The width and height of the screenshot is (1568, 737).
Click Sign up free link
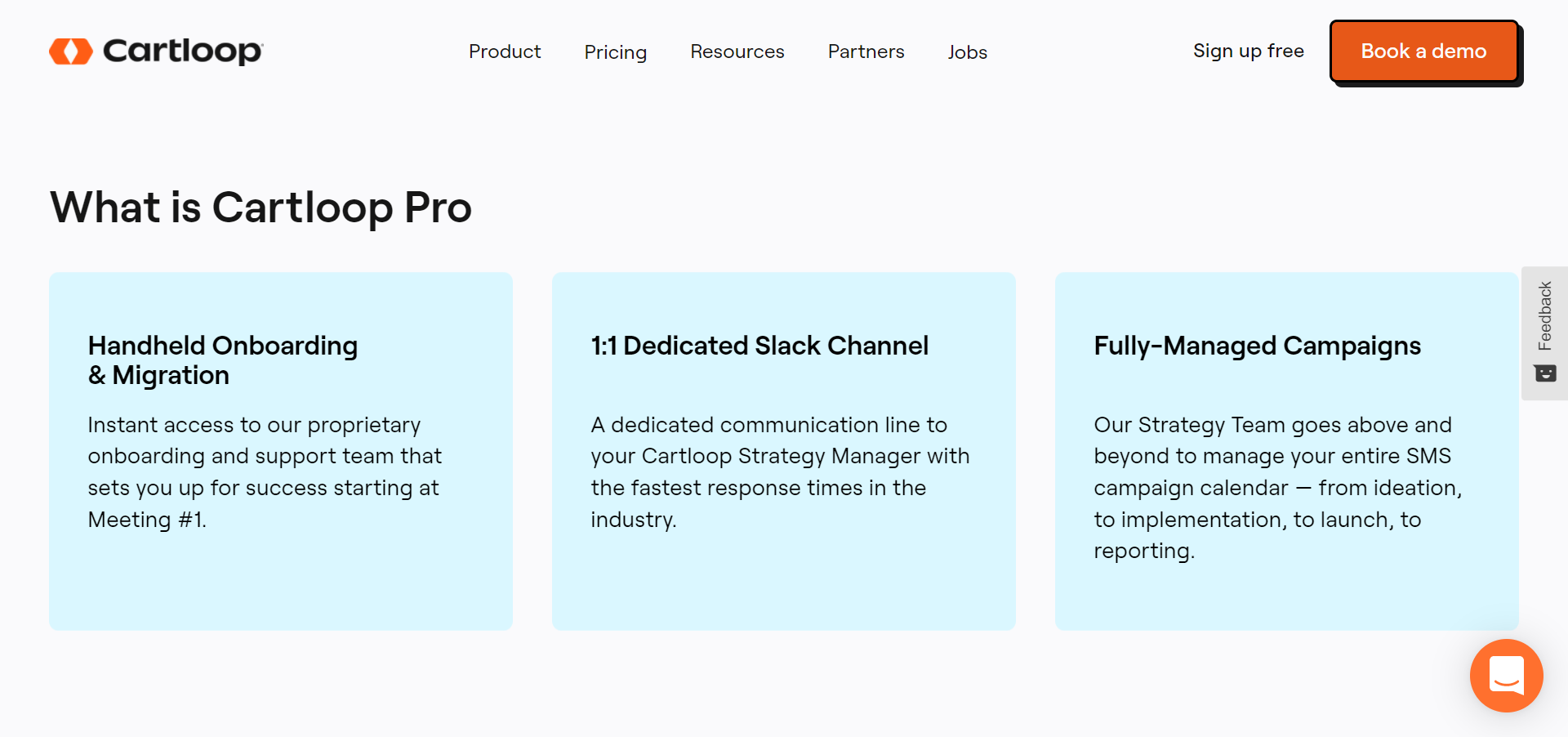(1248, 51)
